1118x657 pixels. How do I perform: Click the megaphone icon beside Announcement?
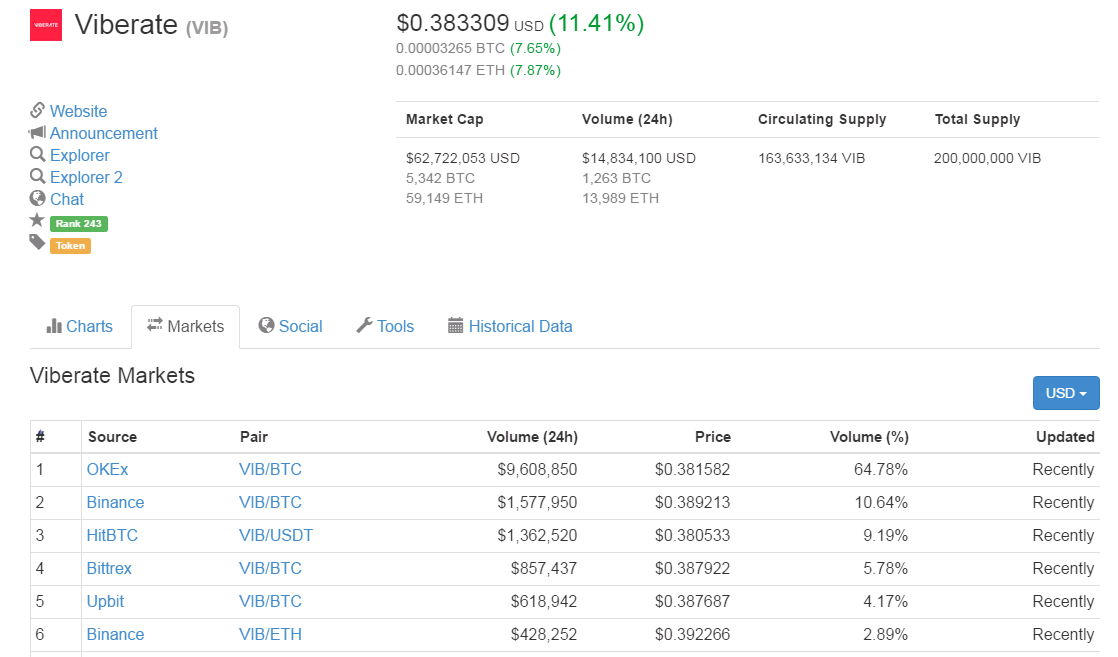pyautogui.click(x=37, y=132)
